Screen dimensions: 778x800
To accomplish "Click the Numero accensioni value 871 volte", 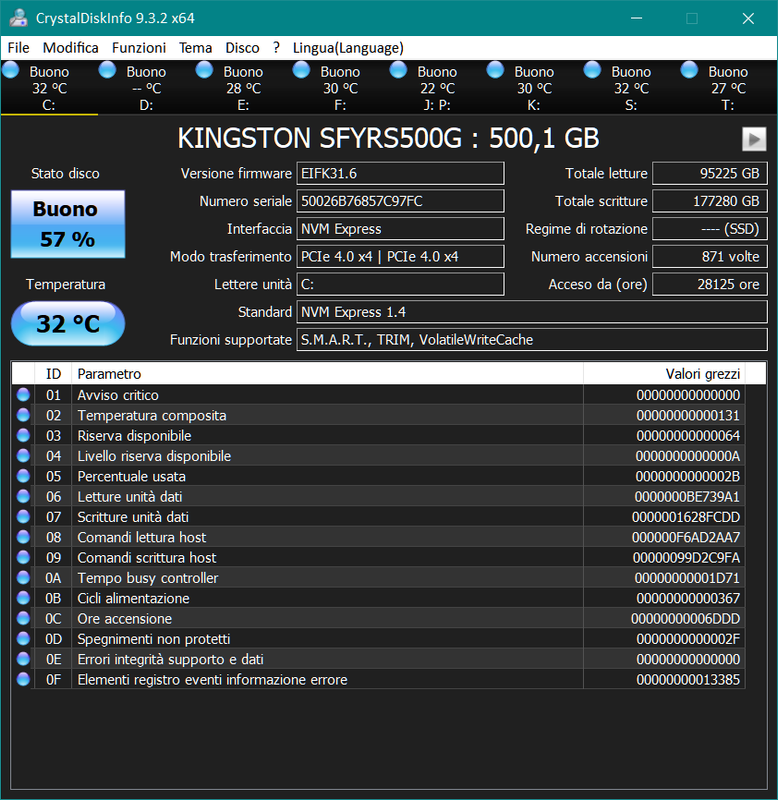I will pos(710,256).
